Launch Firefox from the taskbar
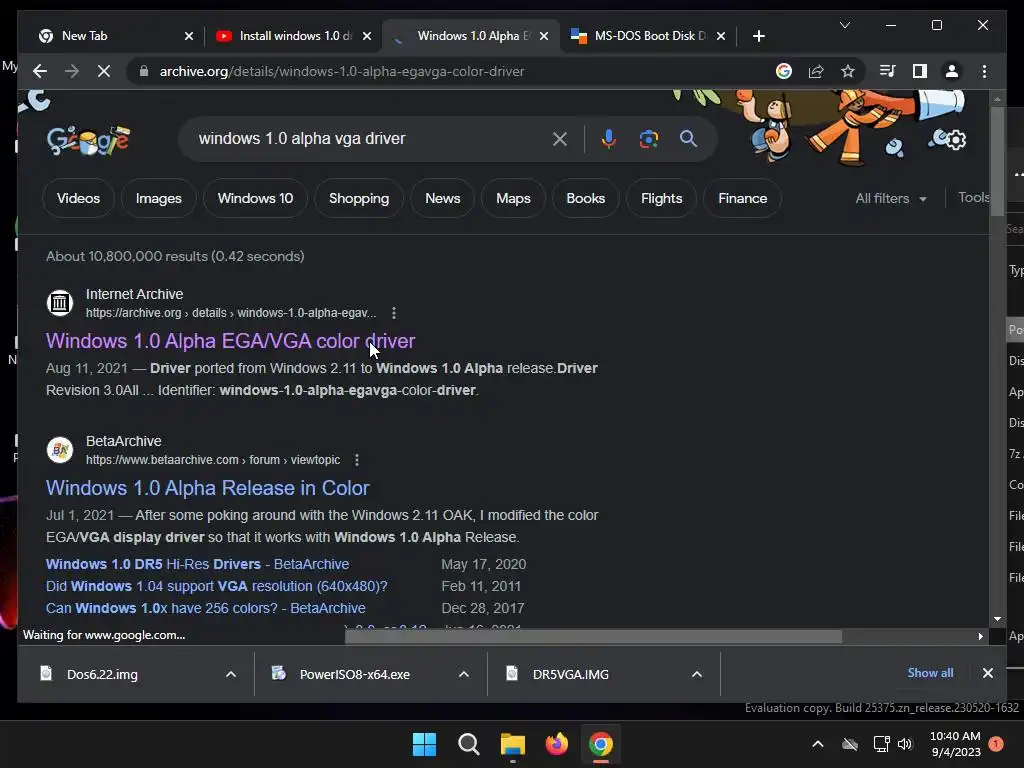 (556, 744)
